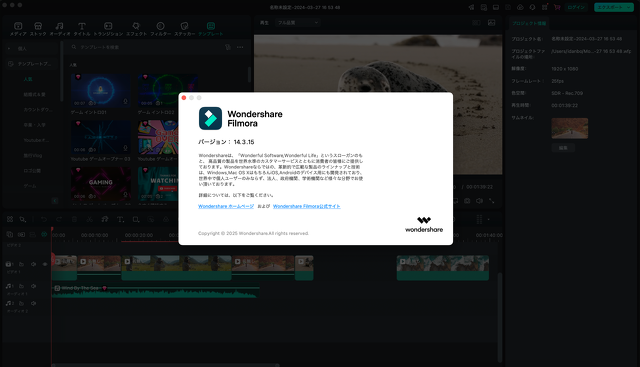Toggle the compare view icon above preview
Viewport: 640px width, 367px height.
pyautogui.click(x=476, y=23)
